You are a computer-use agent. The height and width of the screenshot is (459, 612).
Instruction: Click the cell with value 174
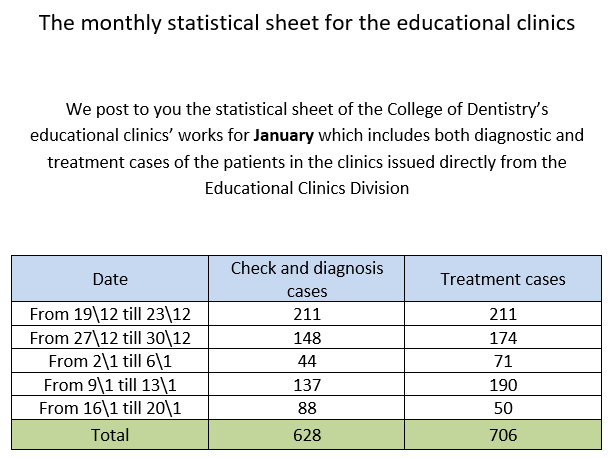[x=503, y=338]
